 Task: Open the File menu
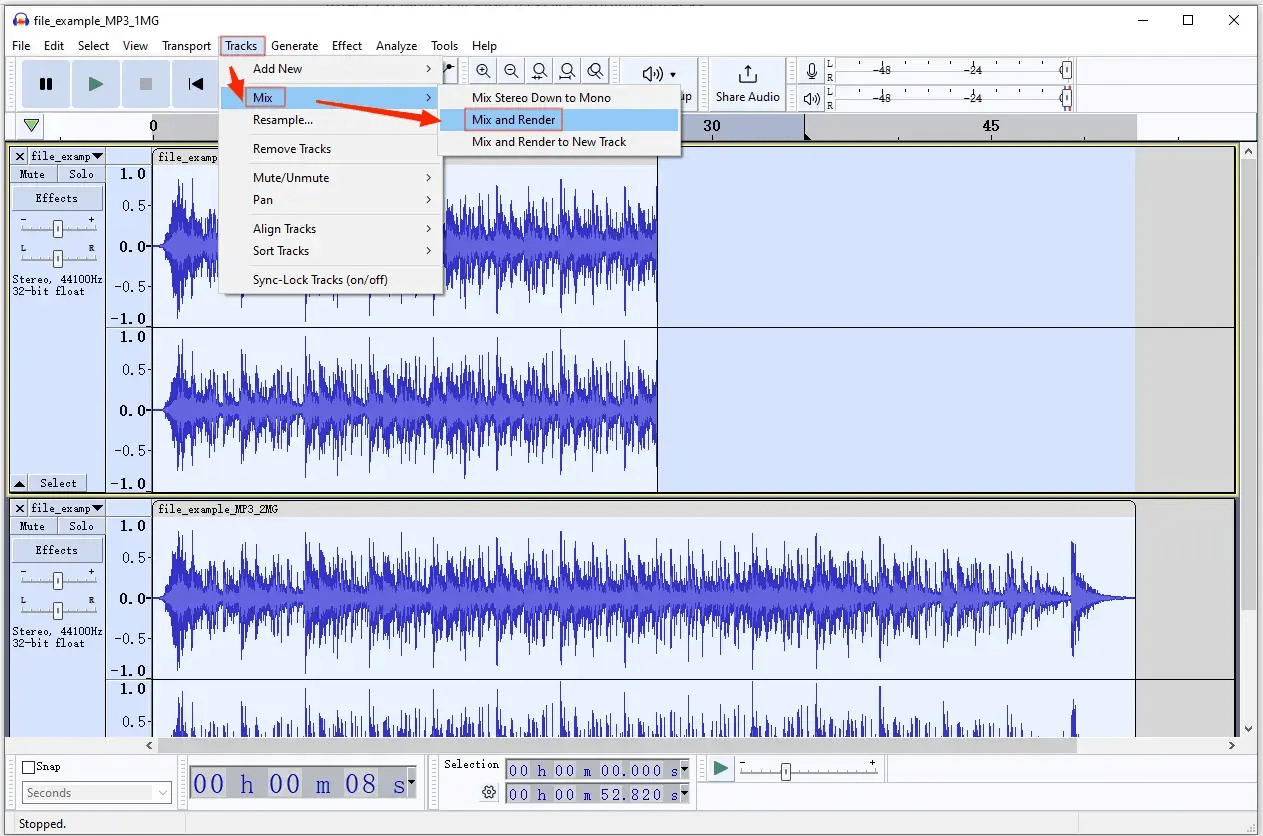(21, 46)
